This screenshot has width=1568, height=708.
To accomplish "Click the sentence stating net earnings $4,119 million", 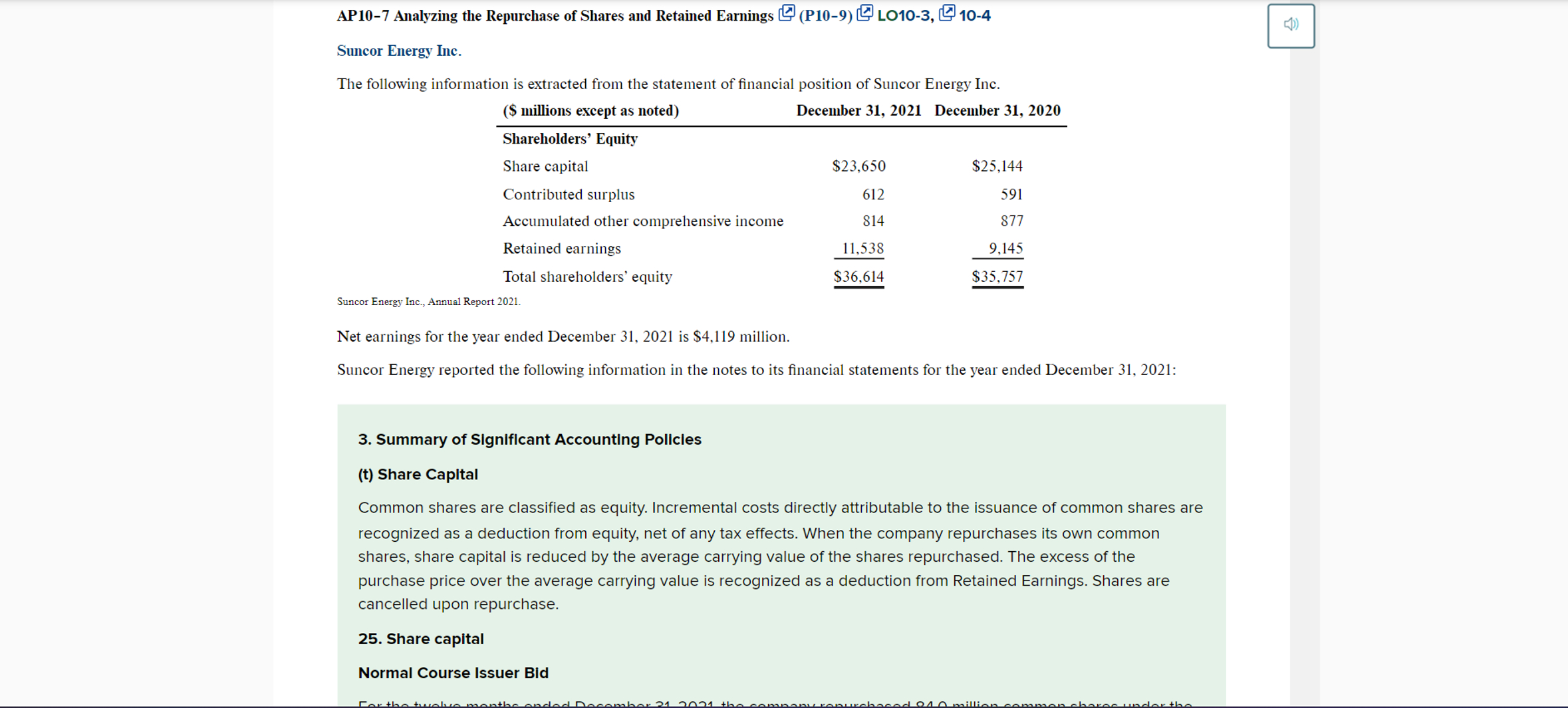I will click(x=563, y=336).
